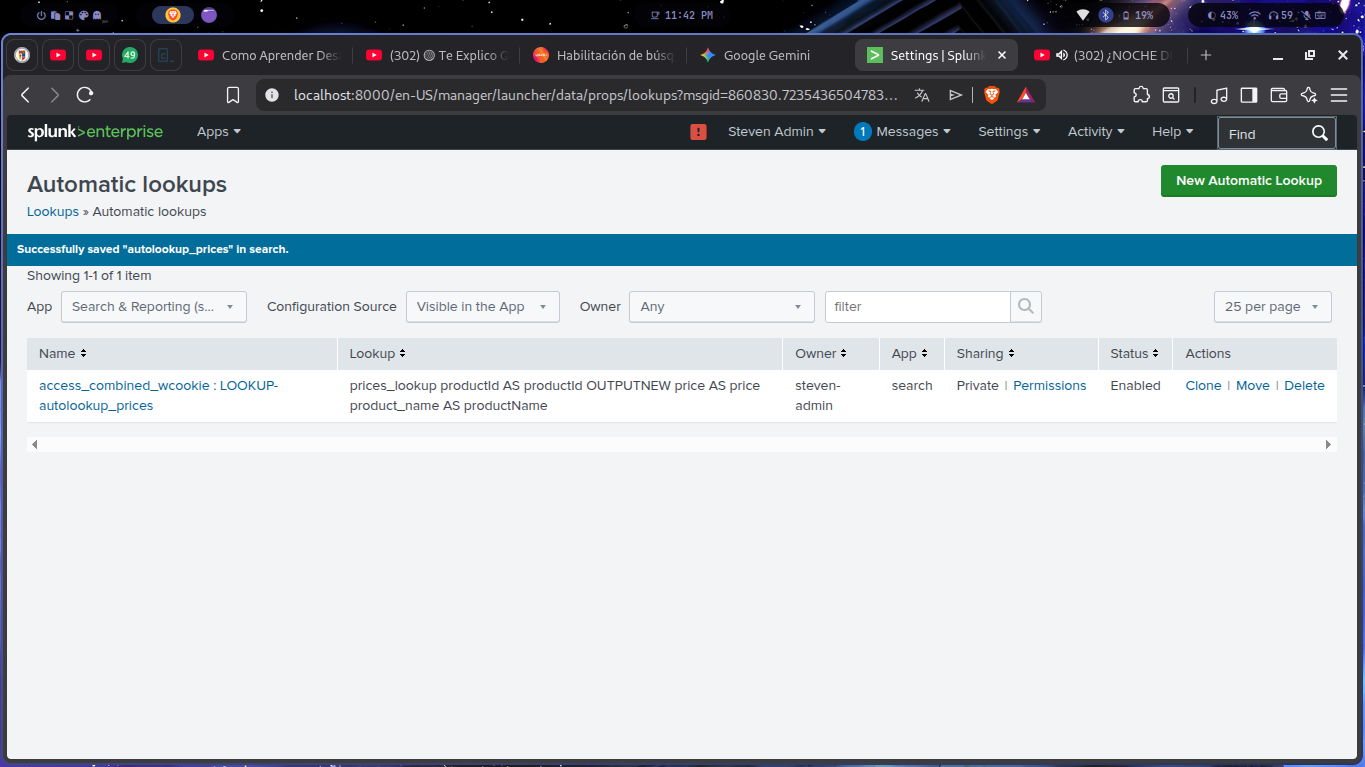
Task: Click the translate icon in the address bar
Action: coord(921,94)
